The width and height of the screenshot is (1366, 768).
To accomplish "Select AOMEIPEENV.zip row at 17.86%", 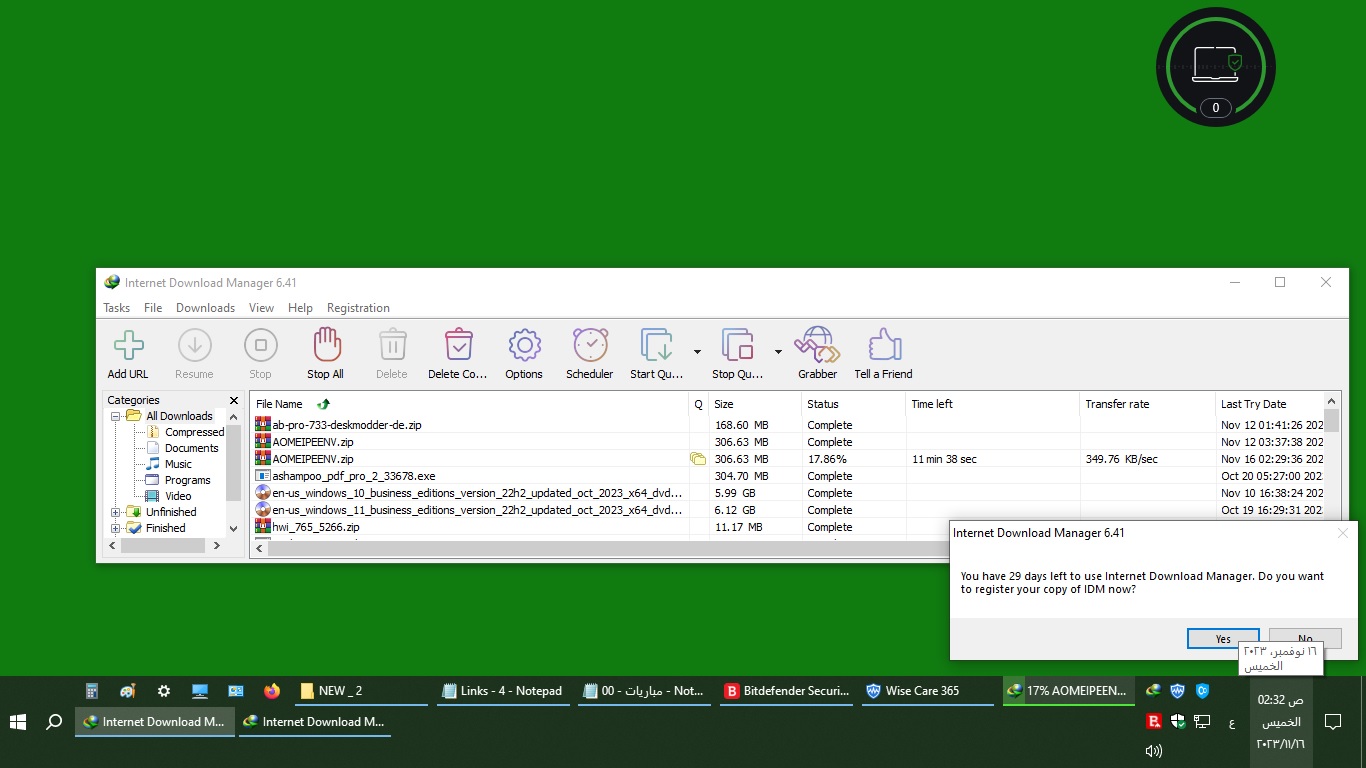I will [x=788, y=459].
